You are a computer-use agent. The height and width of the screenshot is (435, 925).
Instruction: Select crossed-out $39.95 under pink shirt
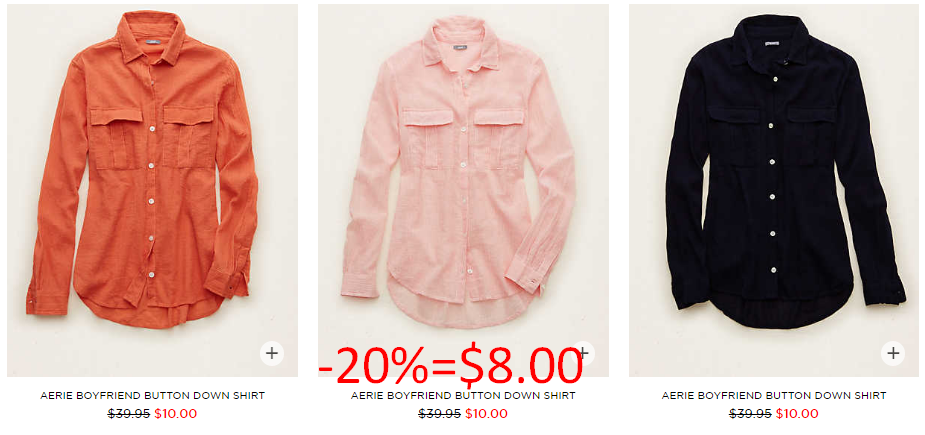[x=439, y=414]
